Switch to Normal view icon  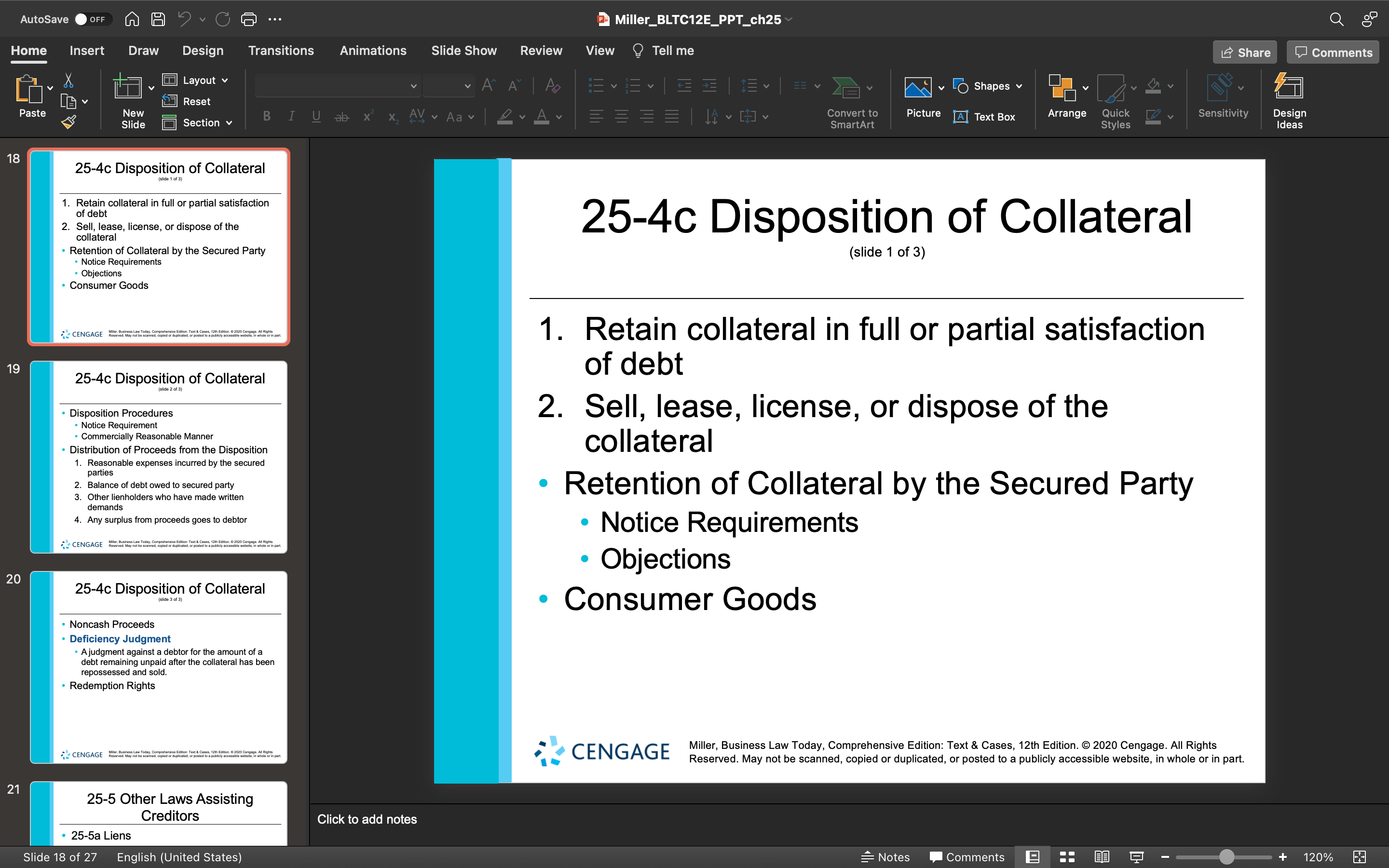pos(1033,857)
